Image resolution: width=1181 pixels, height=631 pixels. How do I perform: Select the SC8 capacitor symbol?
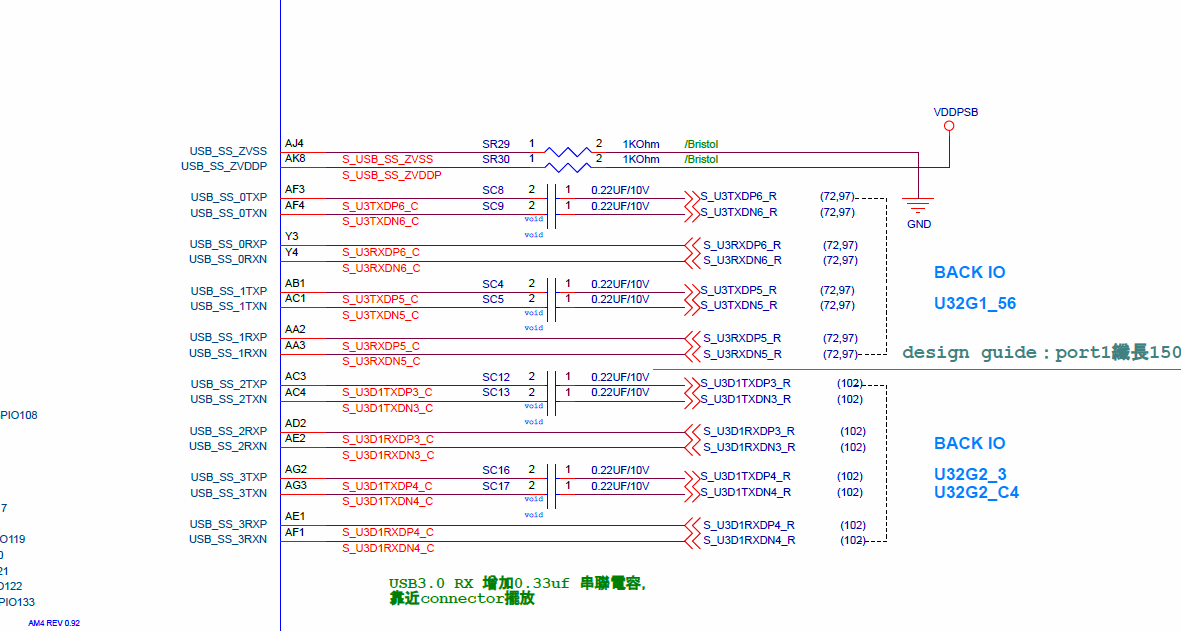coord(552,199)
